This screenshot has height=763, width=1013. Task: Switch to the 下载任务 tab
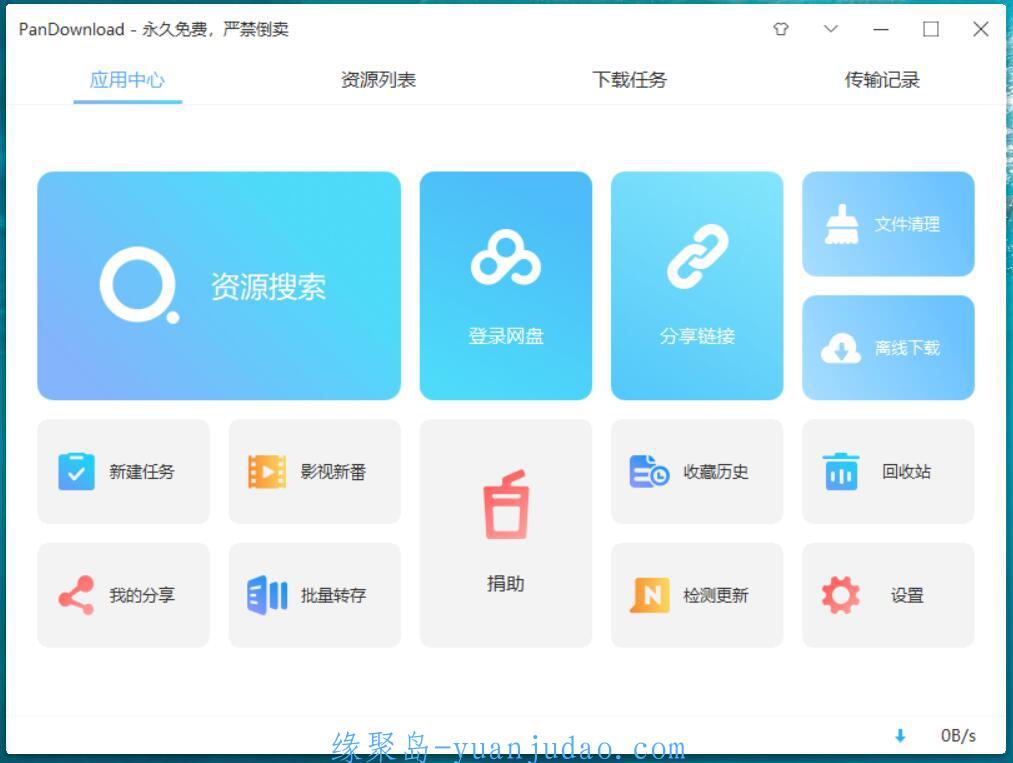pos(629,80)
